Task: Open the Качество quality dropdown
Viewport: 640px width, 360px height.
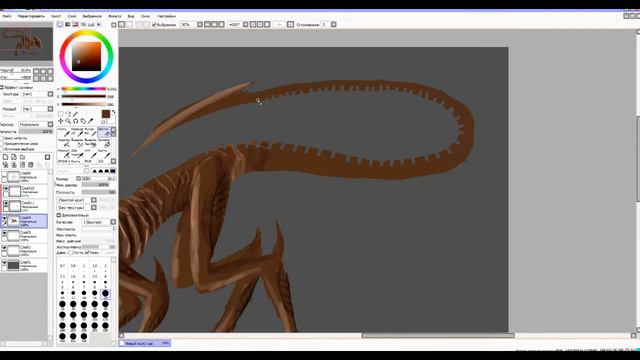Action: 99,222
